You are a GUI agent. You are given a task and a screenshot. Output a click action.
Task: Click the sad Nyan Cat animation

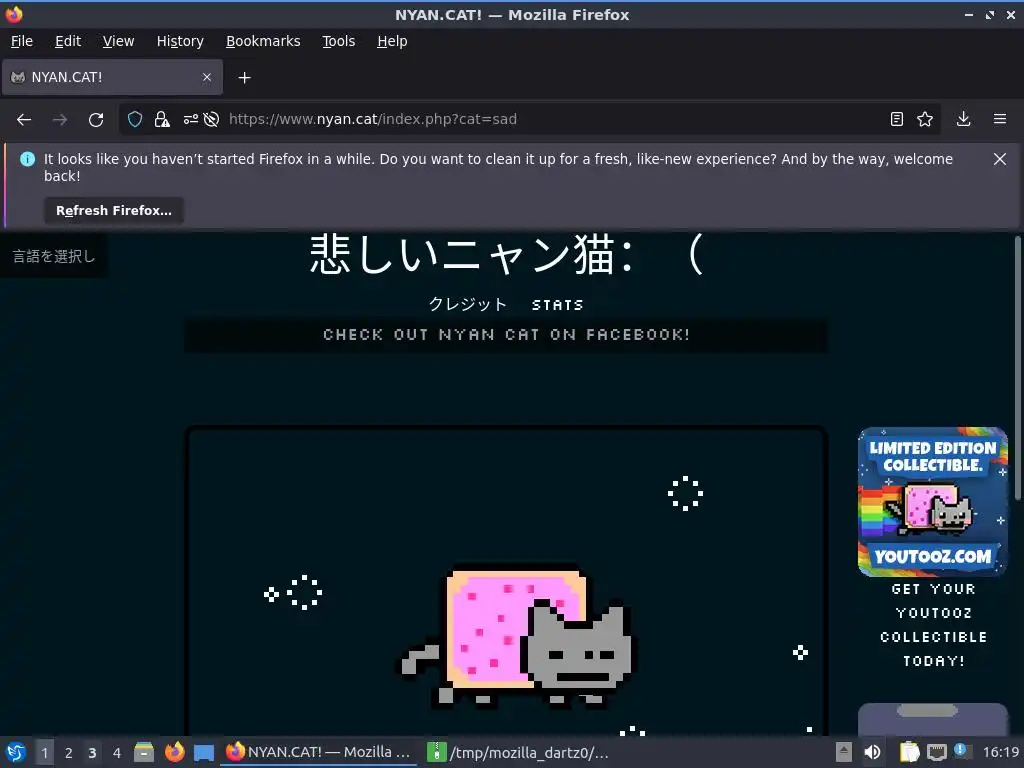pyautogui.click(x=516, y=638)
